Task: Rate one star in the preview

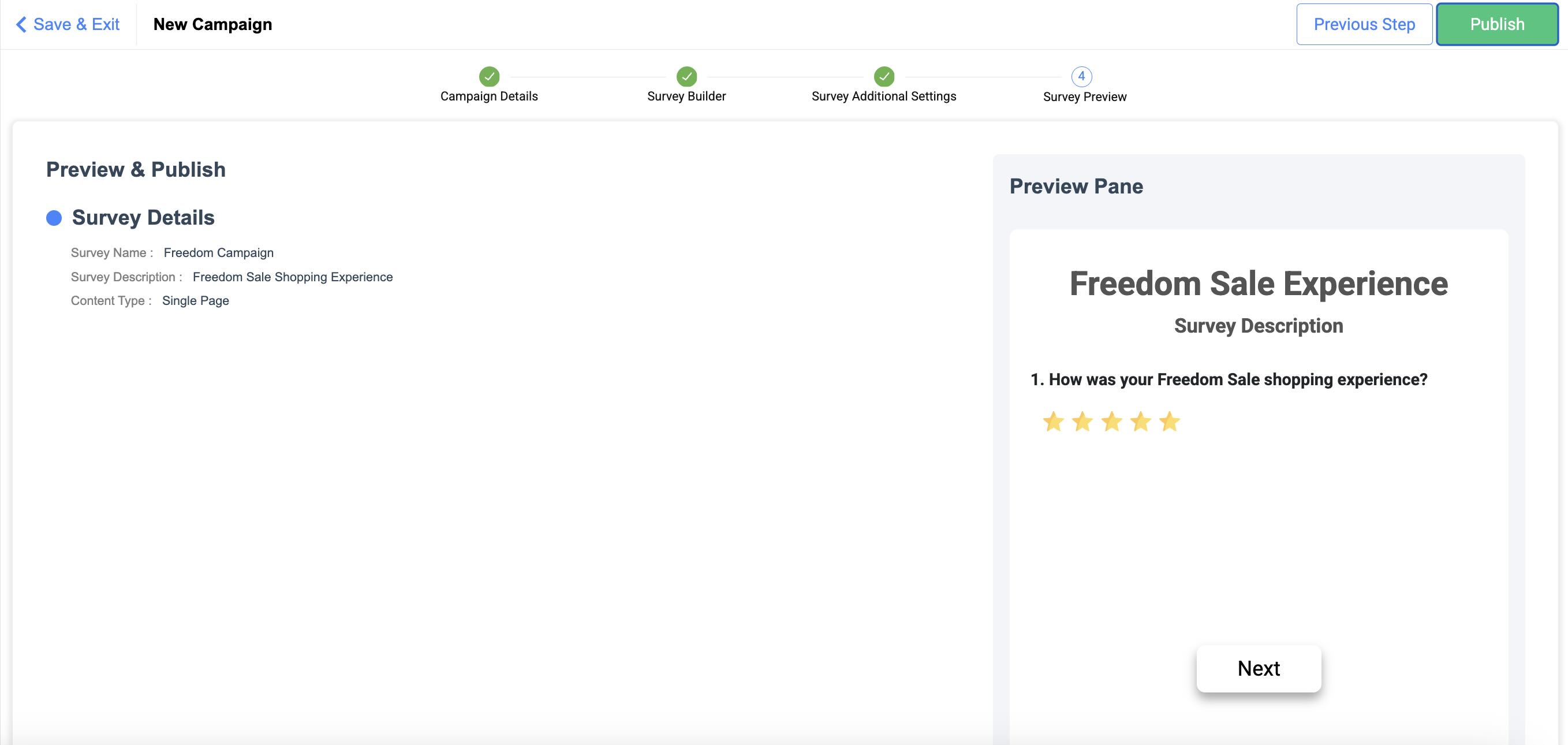Action: coord(1053,421)
